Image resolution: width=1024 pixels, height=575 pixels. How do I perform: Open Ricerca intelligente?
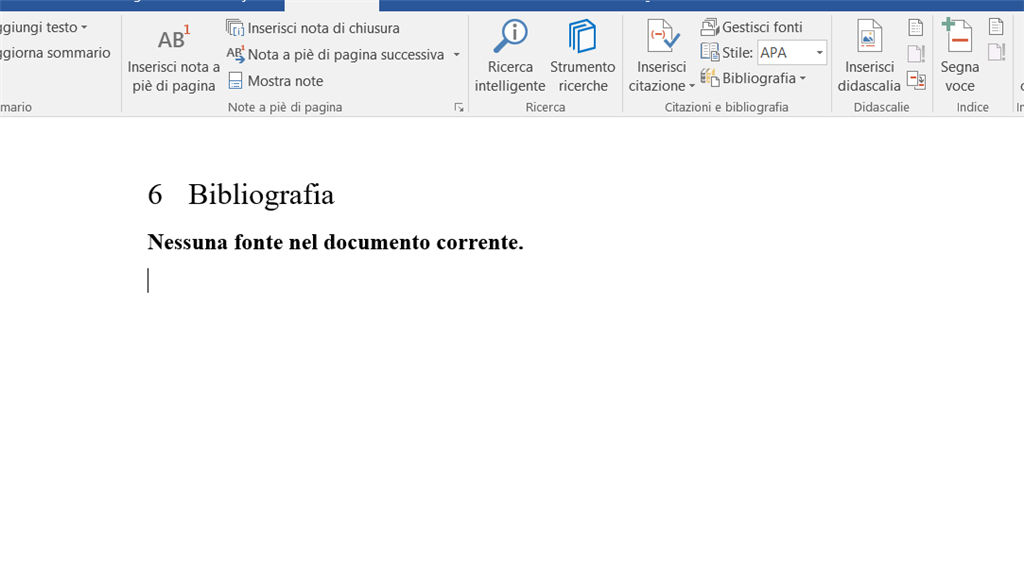510,58
